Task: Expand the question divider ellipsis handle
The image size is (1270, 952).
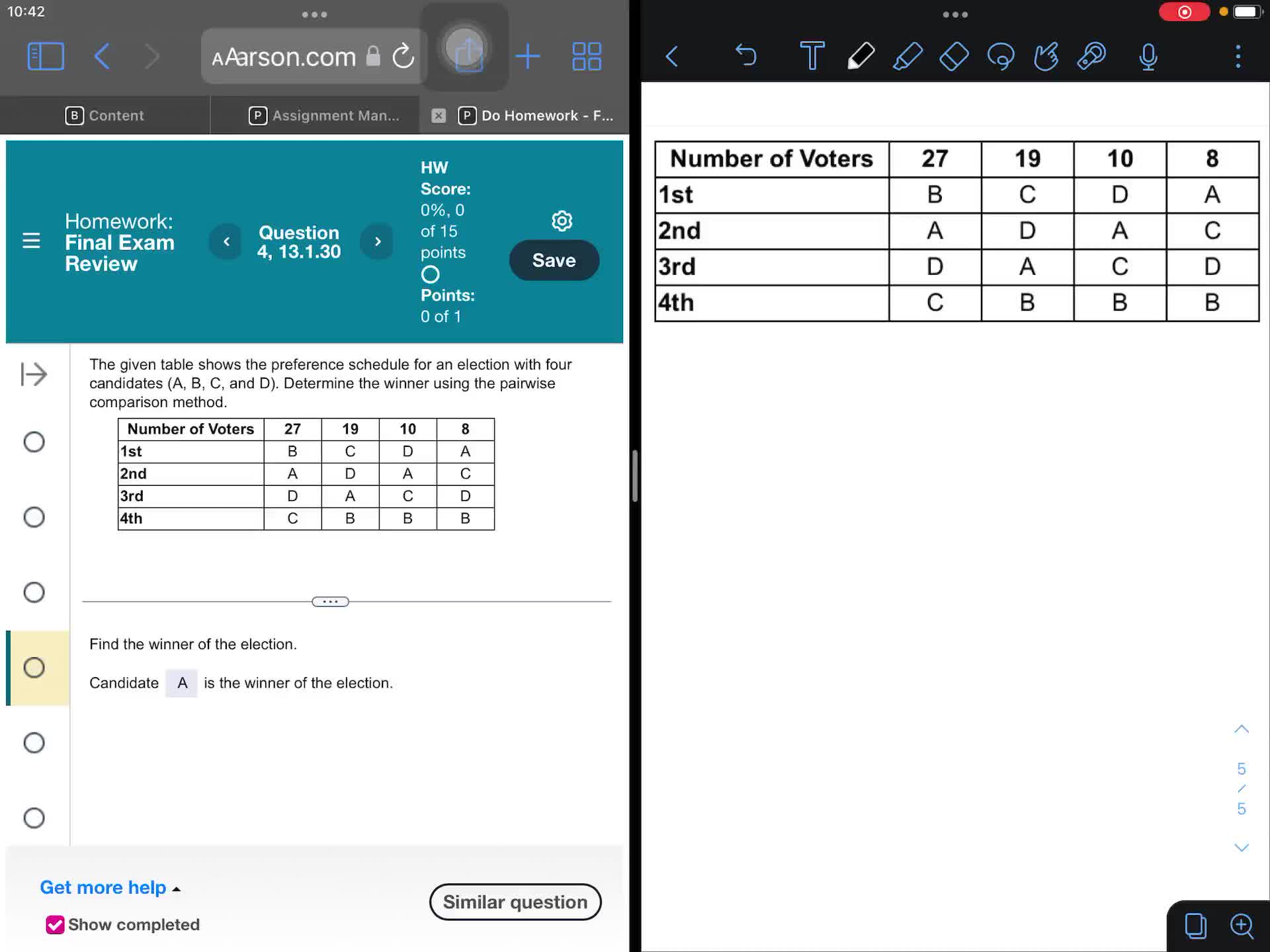Action: tap(330, 602)
